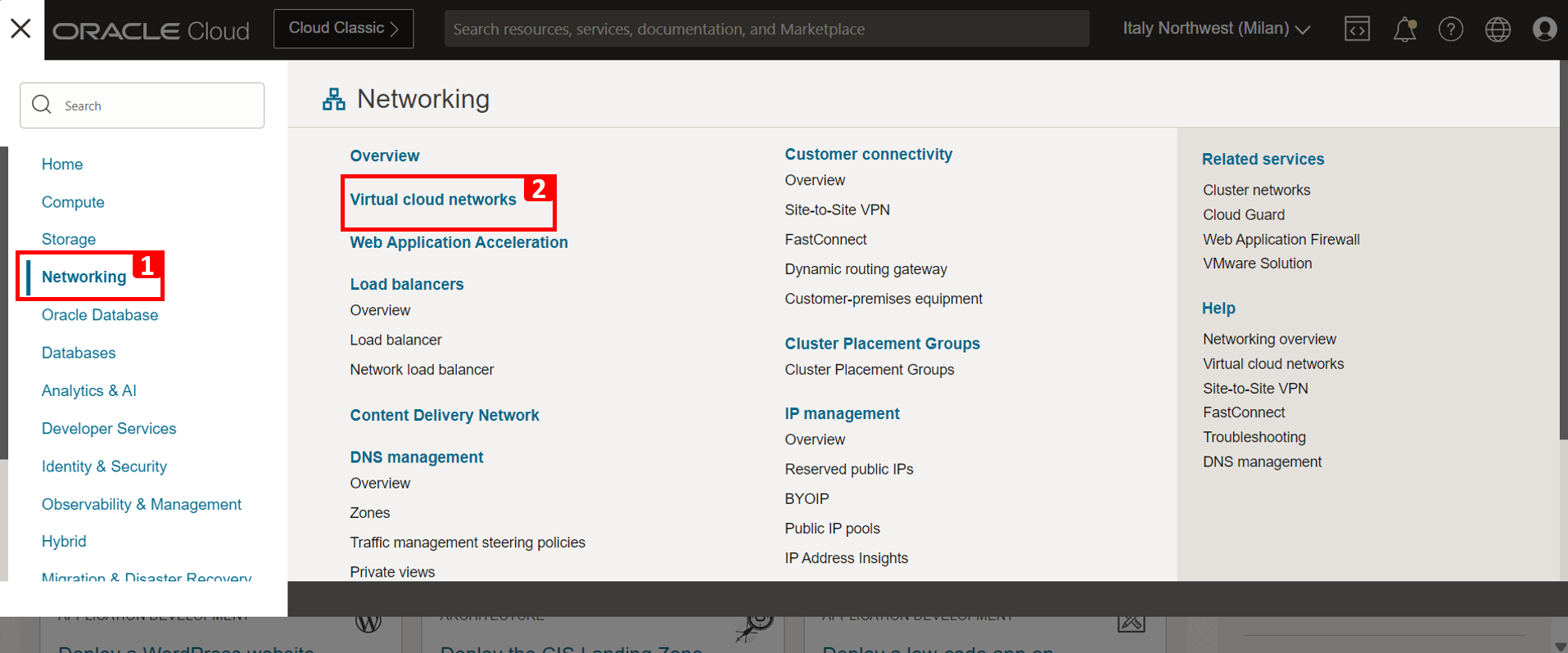Open the language globe icon
This screenshot has width=1568, height=653.
click(1498, 29)
